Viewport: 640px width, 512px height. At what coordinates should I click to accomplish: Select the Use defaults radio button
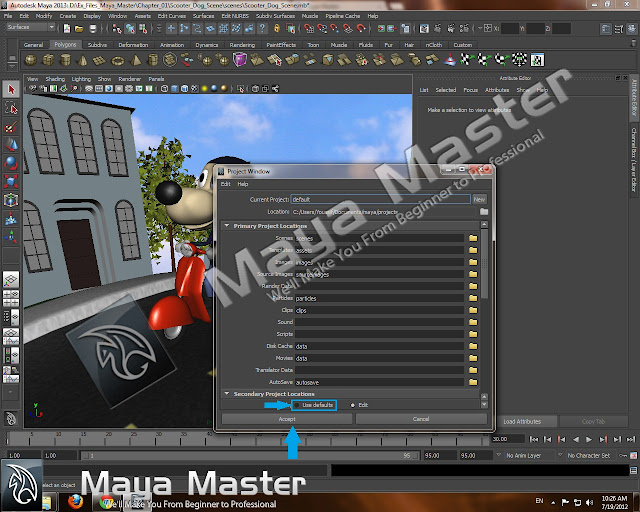pos(297,405)
